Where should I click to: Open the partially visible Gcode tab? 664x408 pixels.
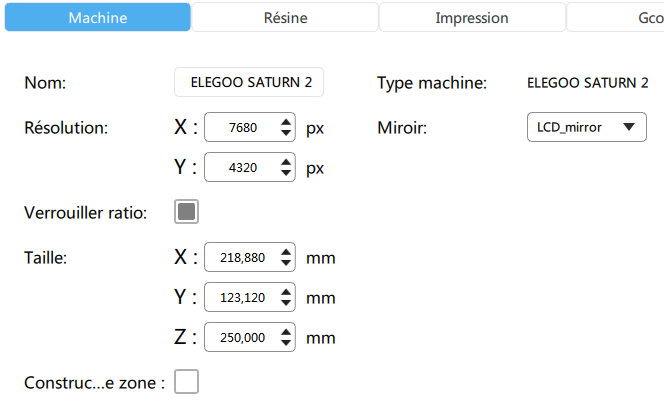620,18
